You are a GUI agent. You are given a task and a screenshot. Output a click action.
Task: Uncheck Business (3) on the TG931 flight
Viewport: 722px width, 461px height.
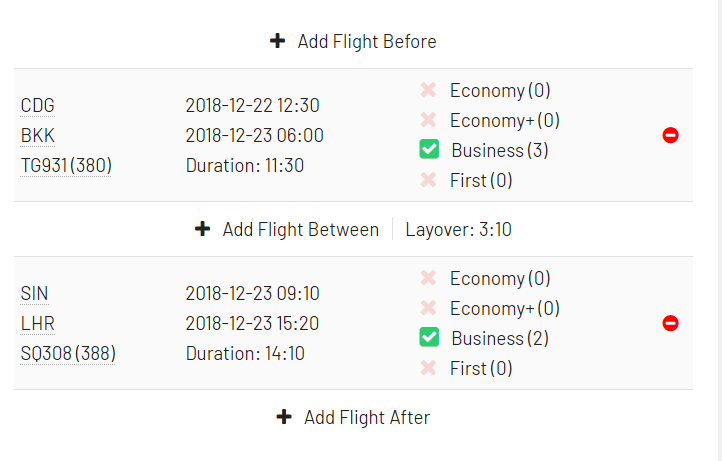(429, 150)
